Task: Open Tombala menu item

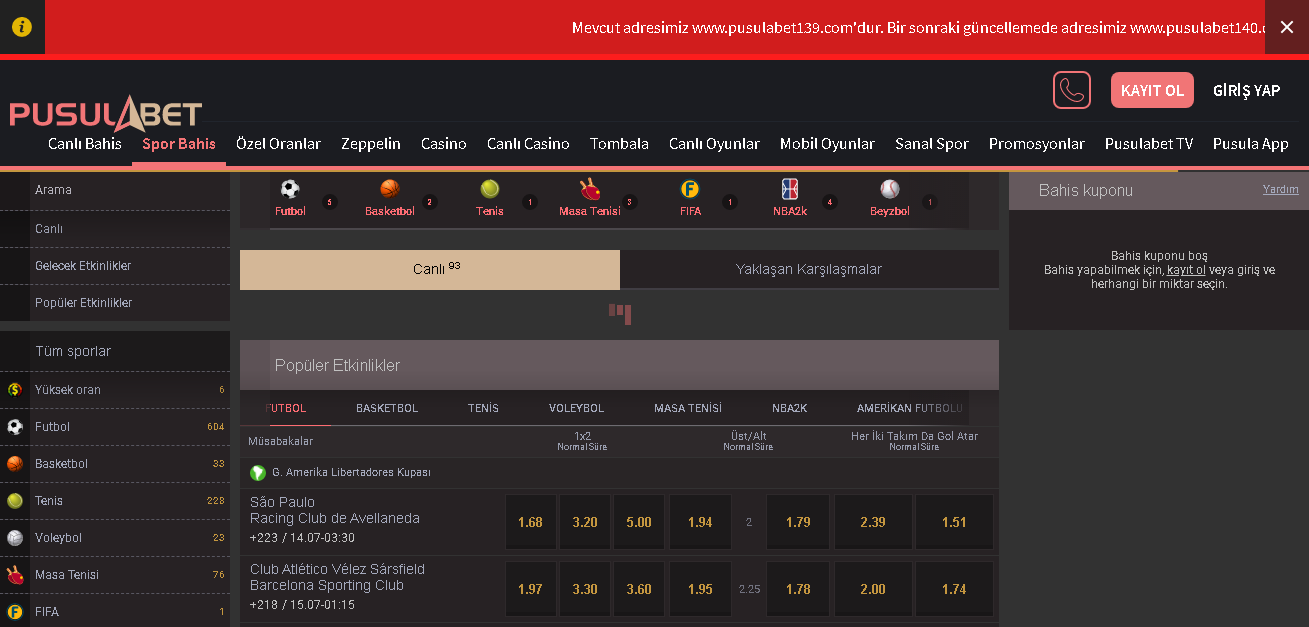Action: [x=619, y=144]
